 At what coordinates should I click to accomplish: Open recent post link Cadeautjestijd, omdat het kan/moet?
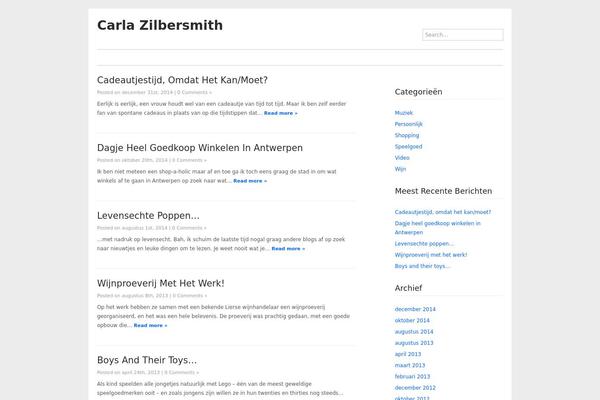point(443,212)
